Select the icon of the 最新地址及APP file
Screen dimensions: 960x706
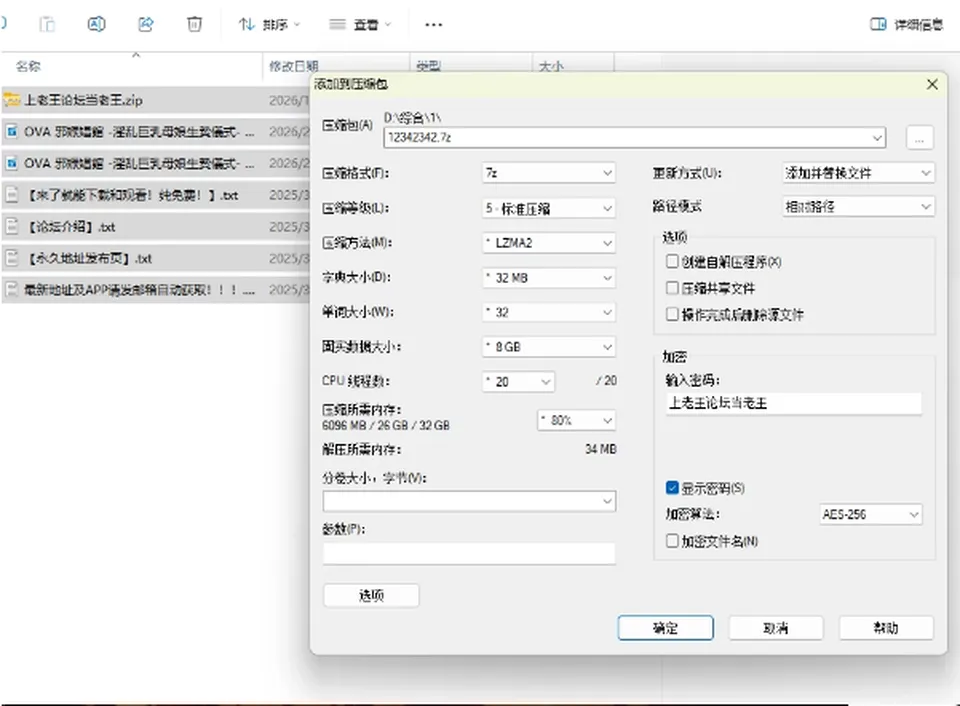(12, 290)
